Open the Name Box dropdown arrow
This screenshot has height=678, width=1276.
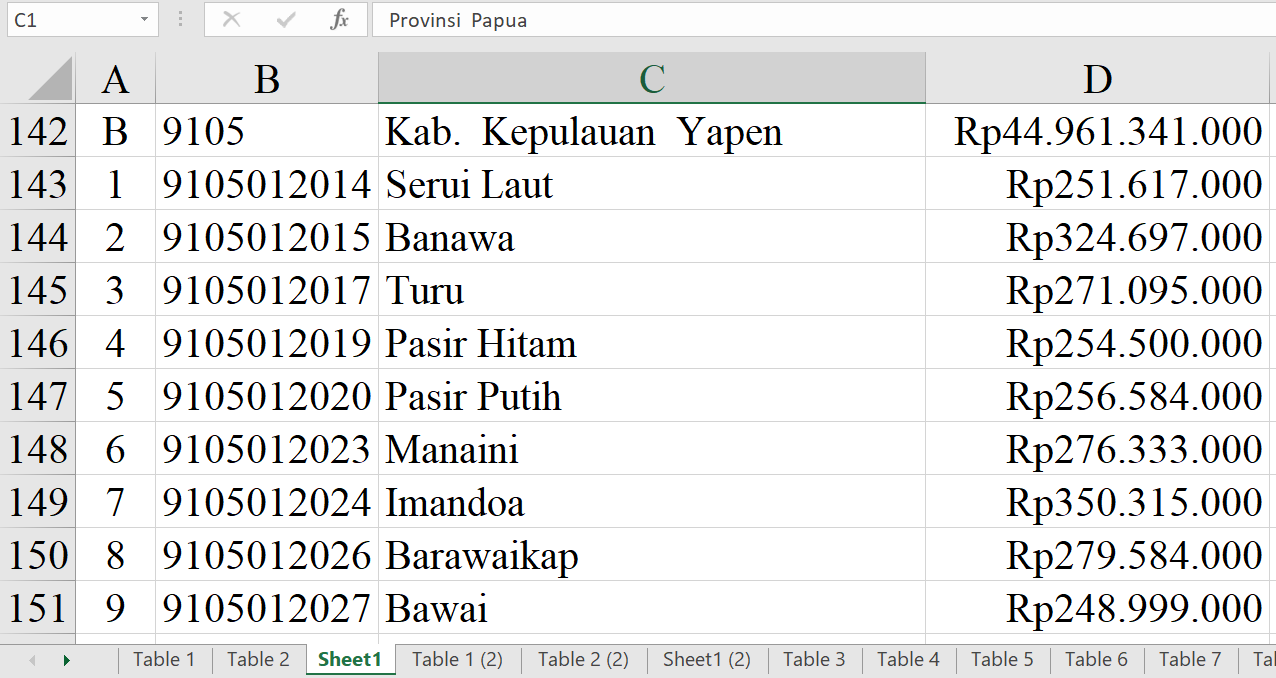click(x=144, y=20)
